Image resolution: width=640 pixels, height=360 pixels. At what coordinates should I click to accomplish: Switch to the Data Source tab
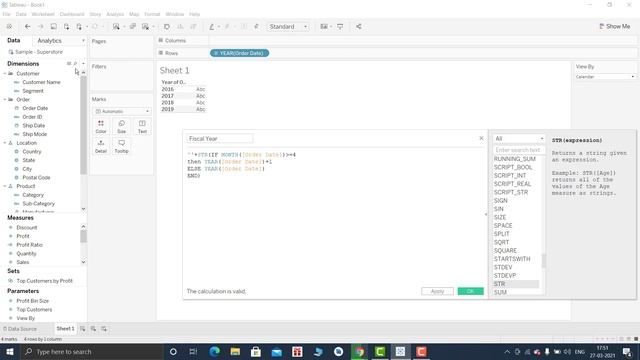20,329
